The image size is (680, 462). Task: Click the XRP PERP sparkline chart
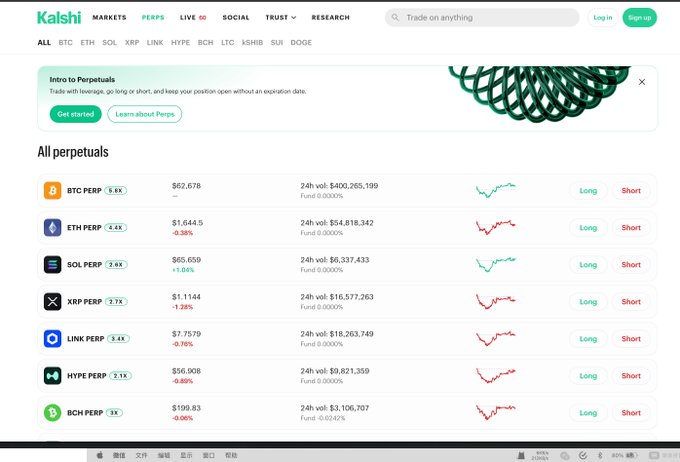[496, 301]
